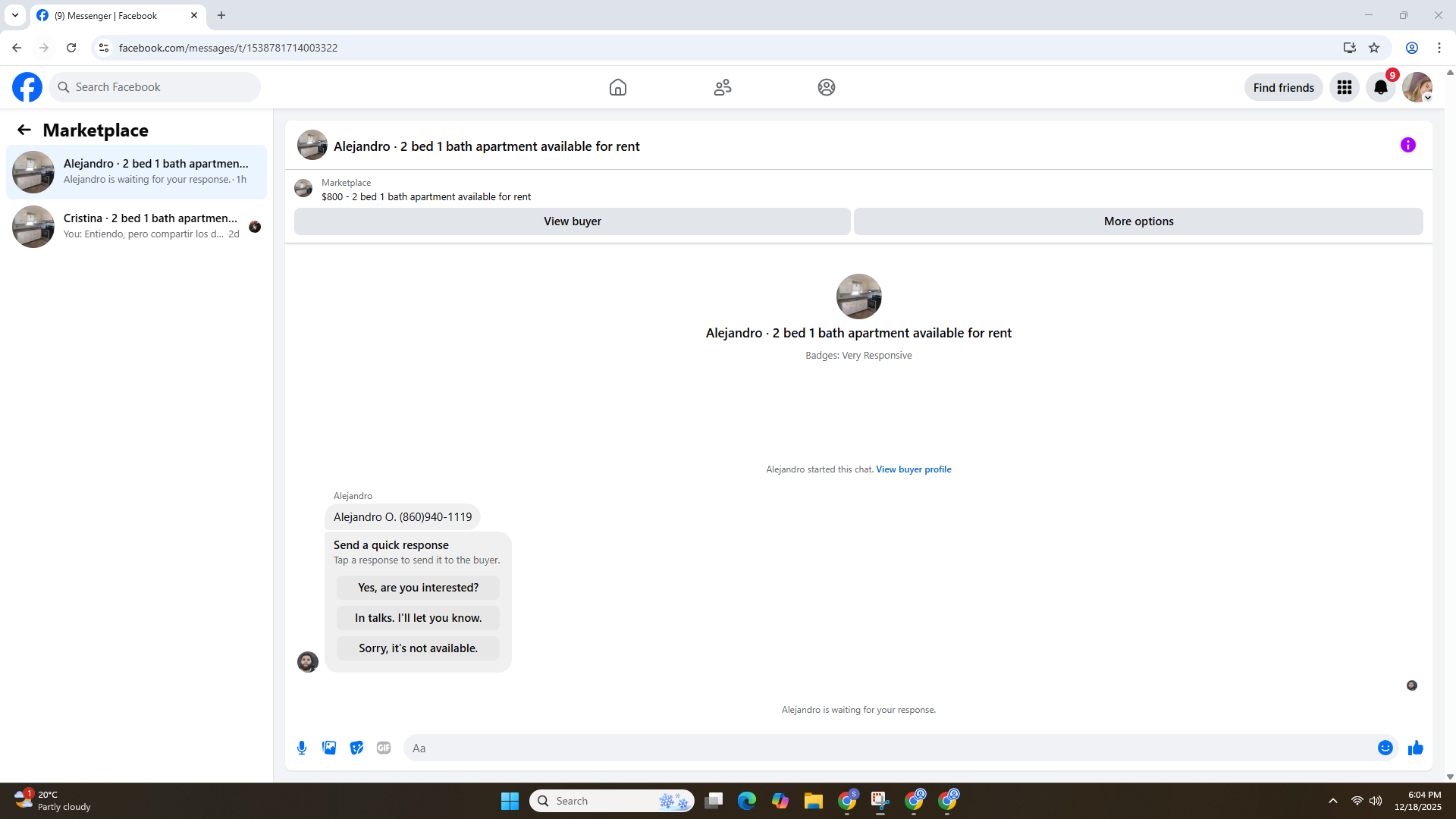This screenshot has height=819, width=1456.
Task: Click the large apartment photo in chat
Action: (858, 297)
